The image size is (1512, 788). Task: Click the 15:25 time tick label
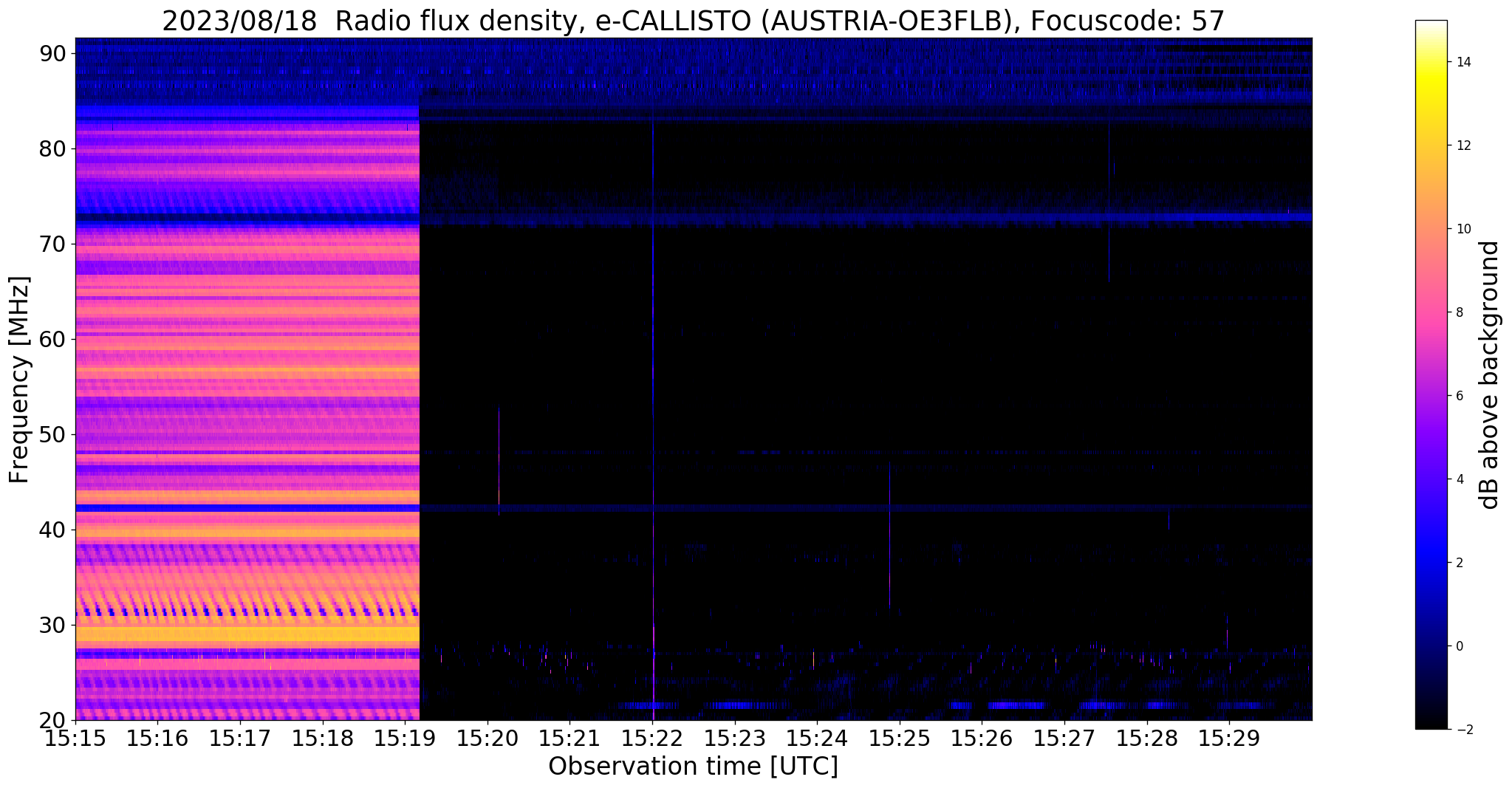click(900, 739)
